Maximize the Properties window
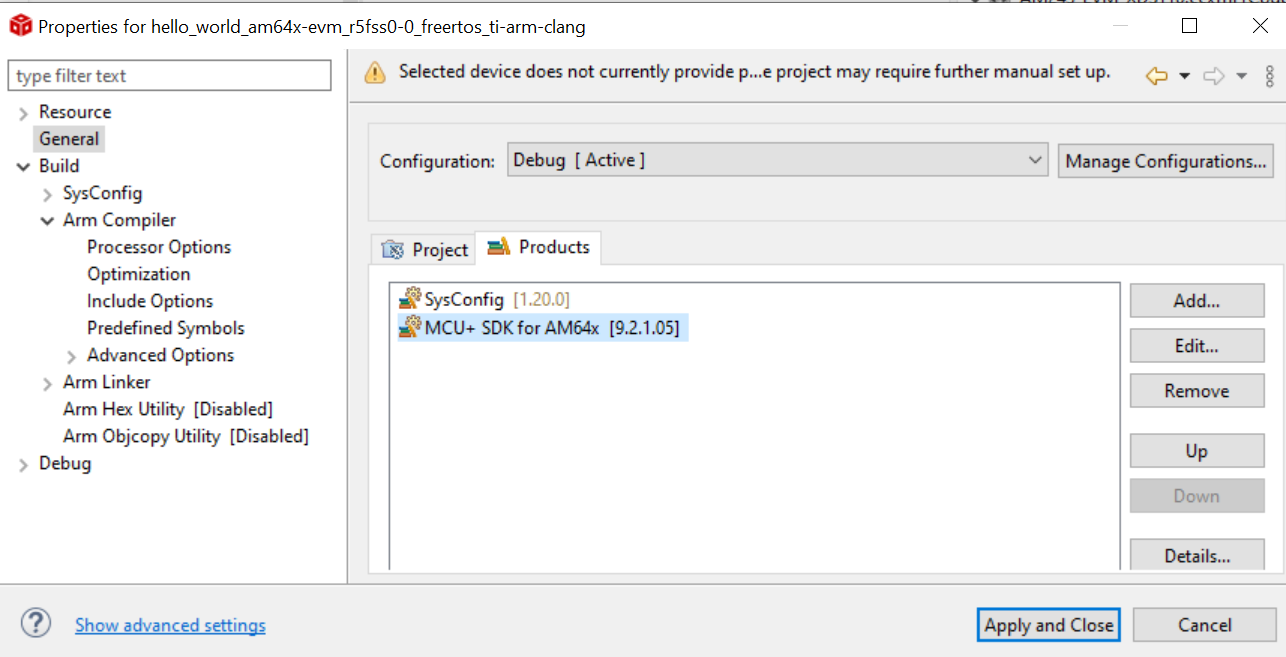This screenshot has height=657, width=1286. [x=1190, y=27]
